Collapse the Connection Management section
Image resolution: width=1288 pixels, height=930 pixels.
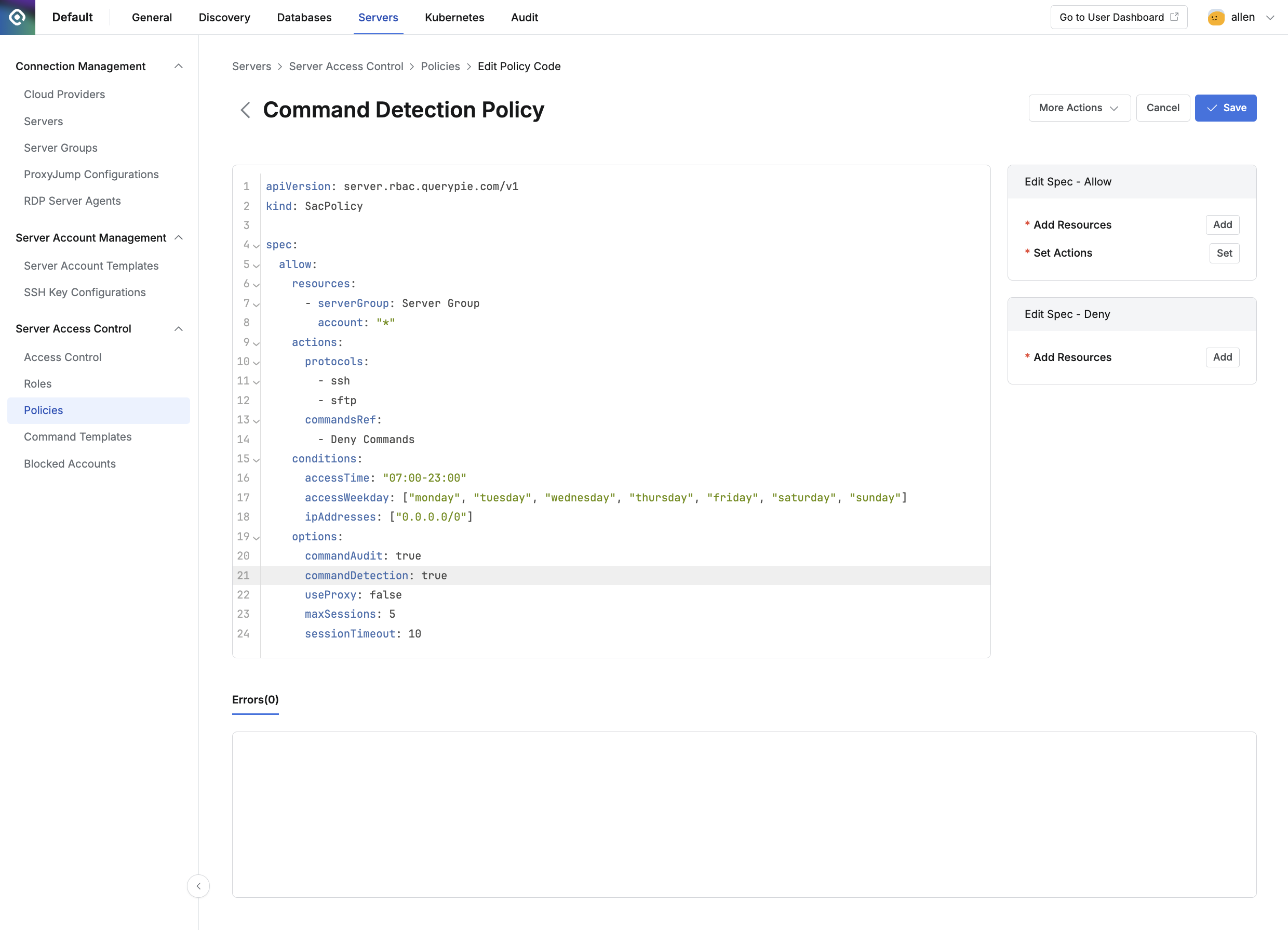pos(178,66)
